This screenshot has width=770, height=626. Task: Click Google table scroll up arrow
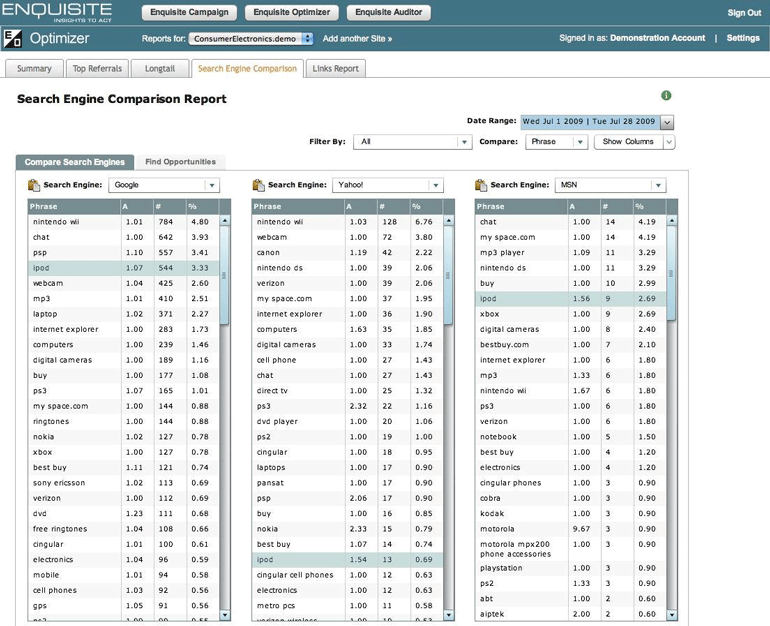coord(225,221)
